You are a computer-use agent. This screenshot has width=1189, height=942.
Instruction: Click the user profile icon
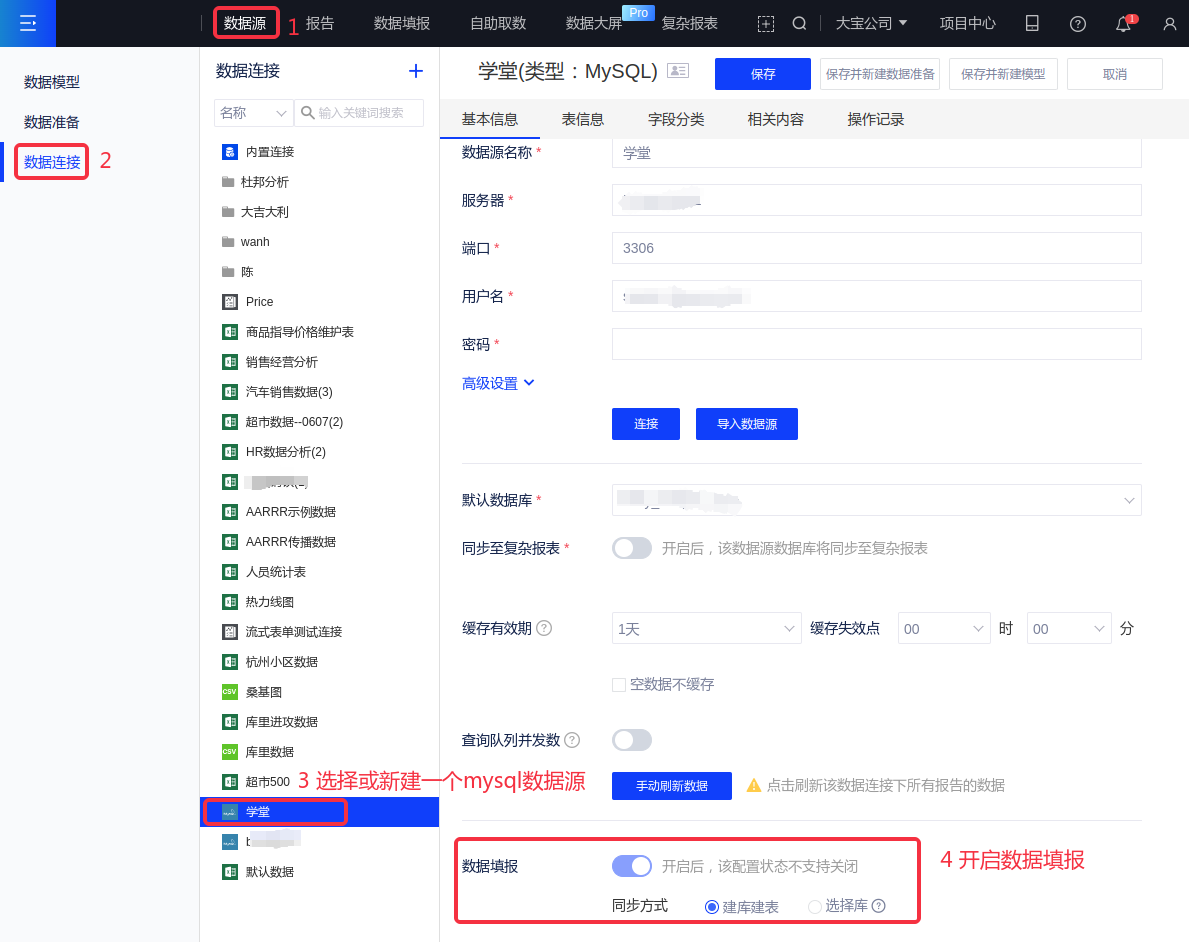(1169, 24)
